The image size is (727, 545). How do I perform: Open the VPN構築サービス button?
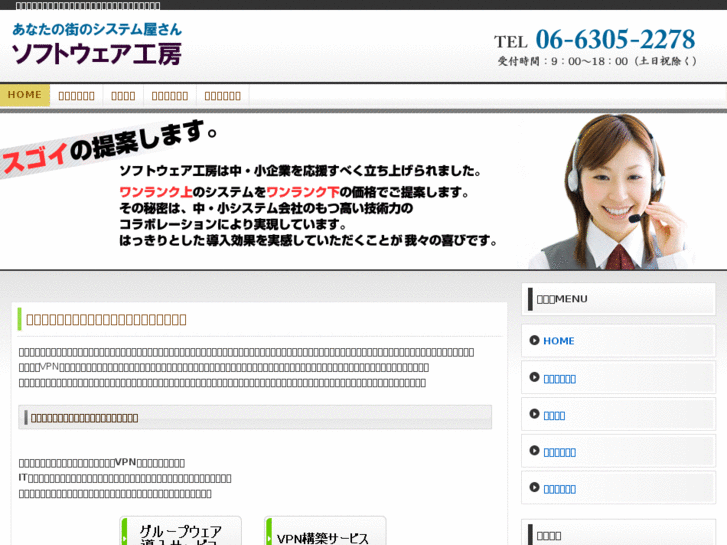325,531
